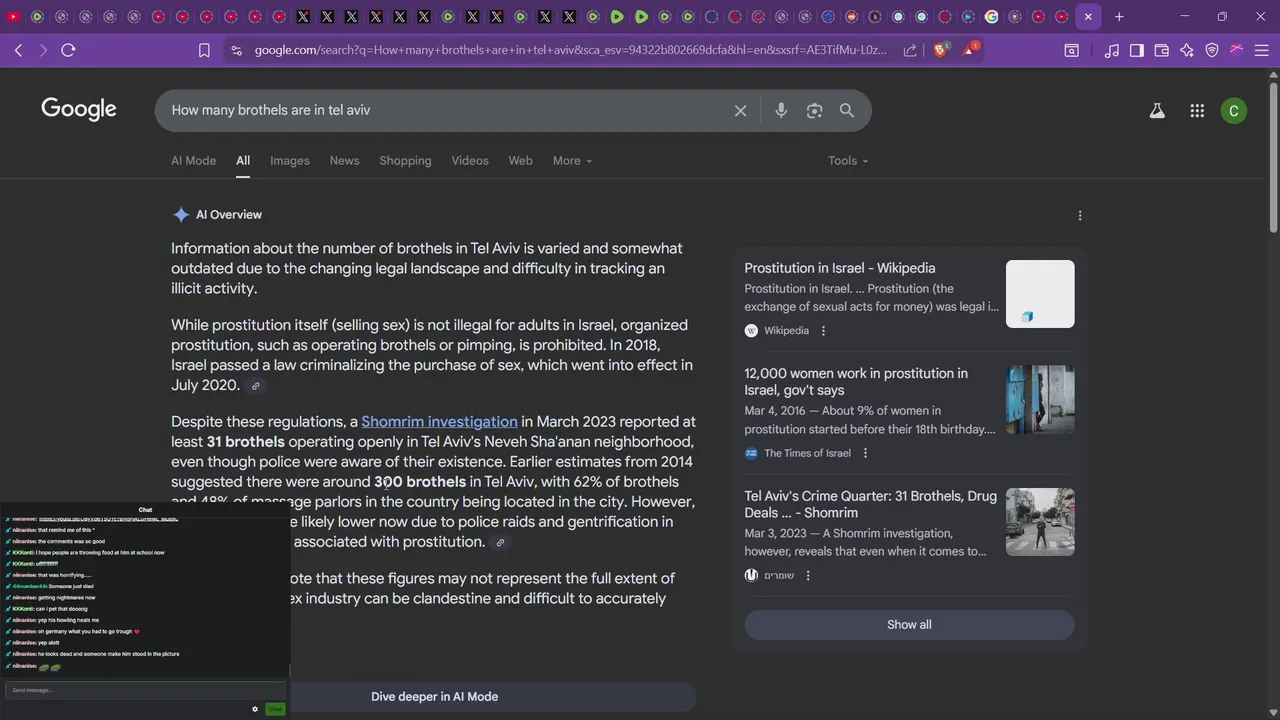Reload the page with the refresh icon
1280x720 pixels.
[x=68, y=50]
